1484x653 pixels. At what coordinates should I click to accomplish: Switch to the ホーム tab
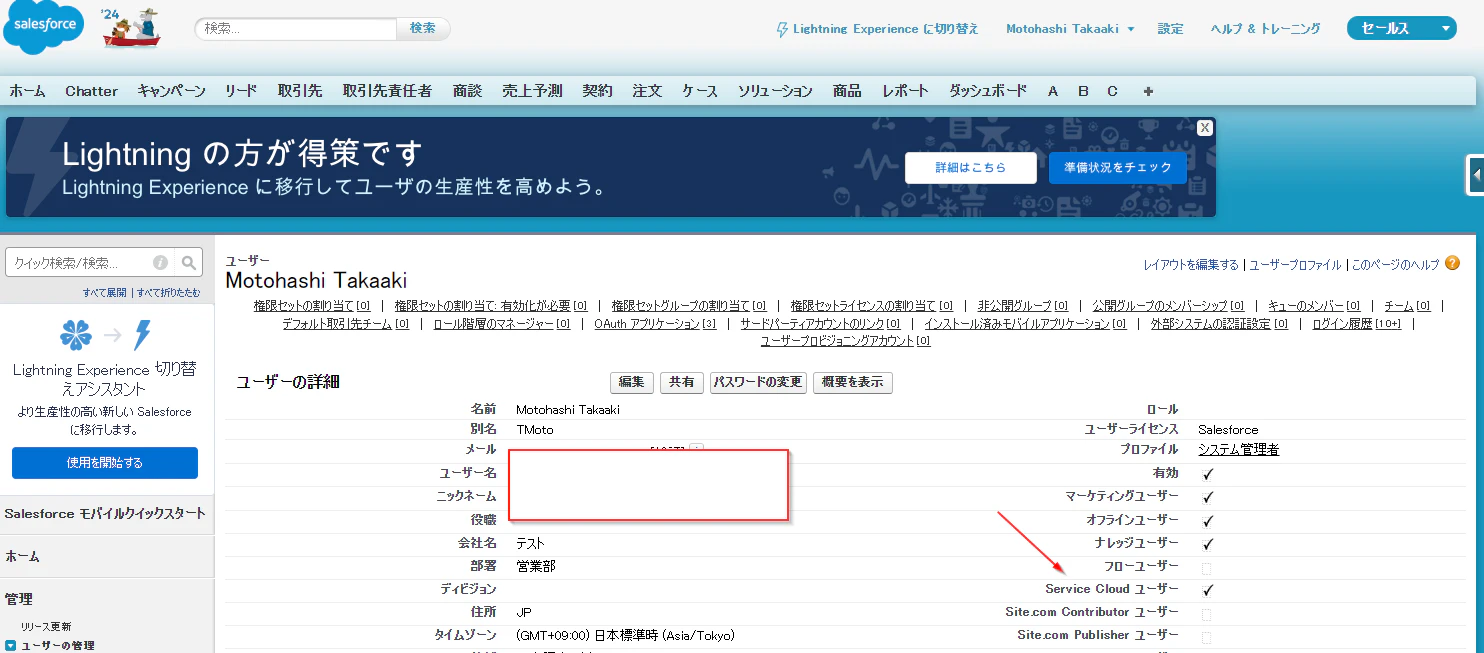(28, 91)
